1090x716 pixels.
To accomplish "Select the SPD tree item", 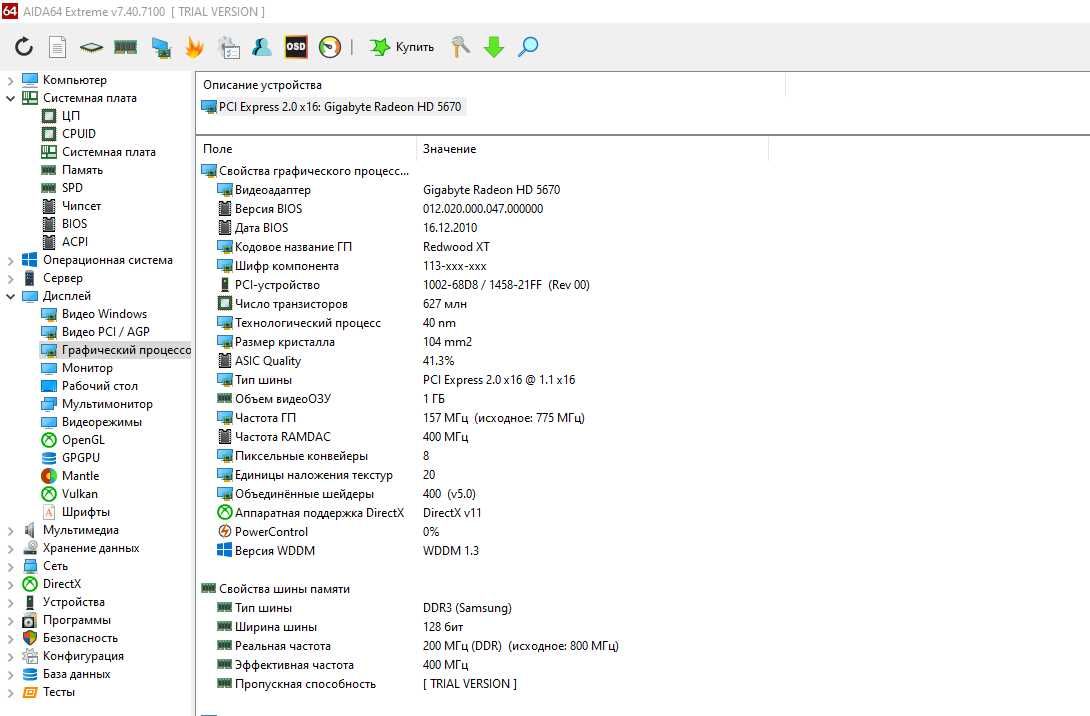I will coord(62,188).
